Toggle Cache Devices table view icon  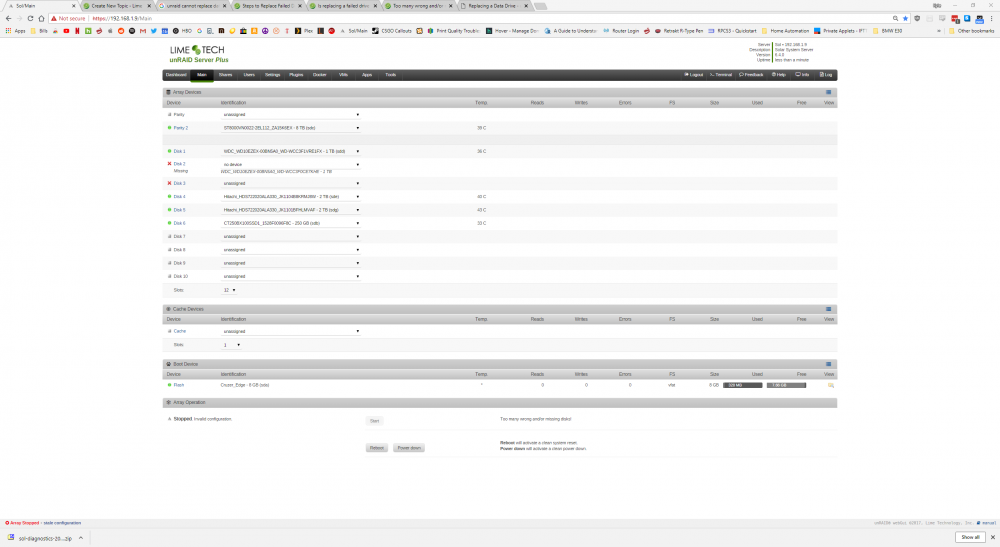828,309
